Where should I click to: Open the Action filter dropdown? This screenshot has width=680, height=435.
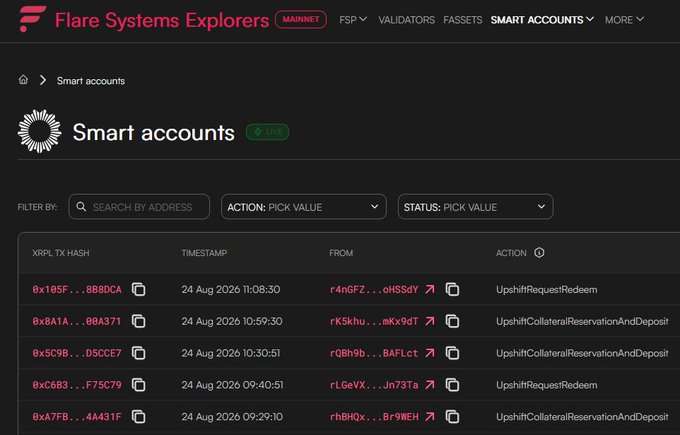coord(304,207)
